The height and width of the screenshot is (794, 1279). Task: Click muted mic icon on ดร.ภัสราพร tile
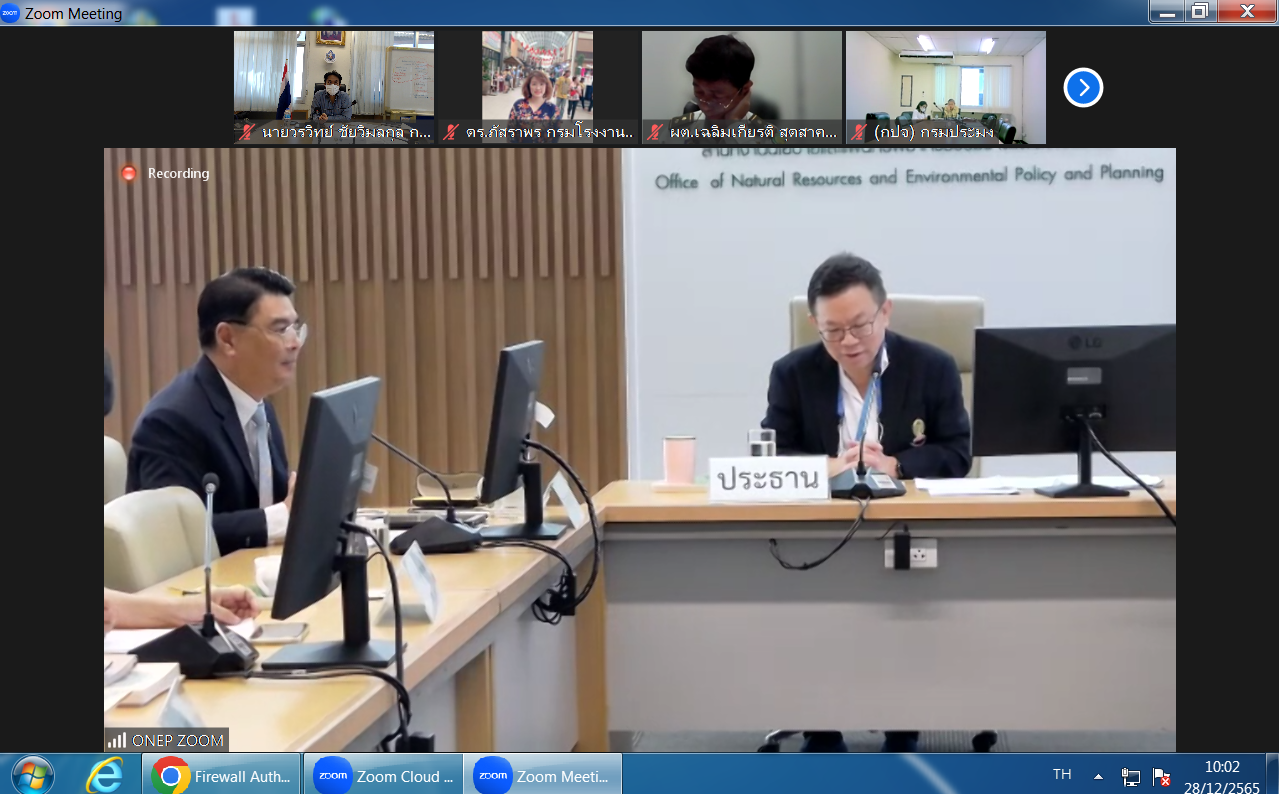coord(451,132)
